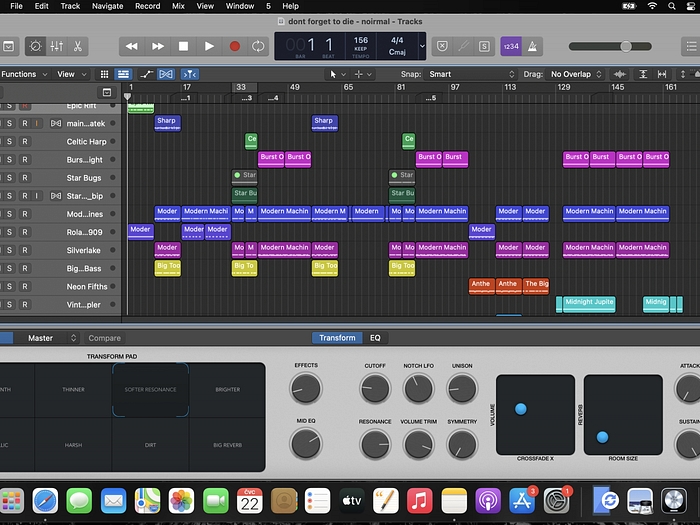Switch to the EQ tab
This screenshot has width=700, height=525.
point(375,338)
